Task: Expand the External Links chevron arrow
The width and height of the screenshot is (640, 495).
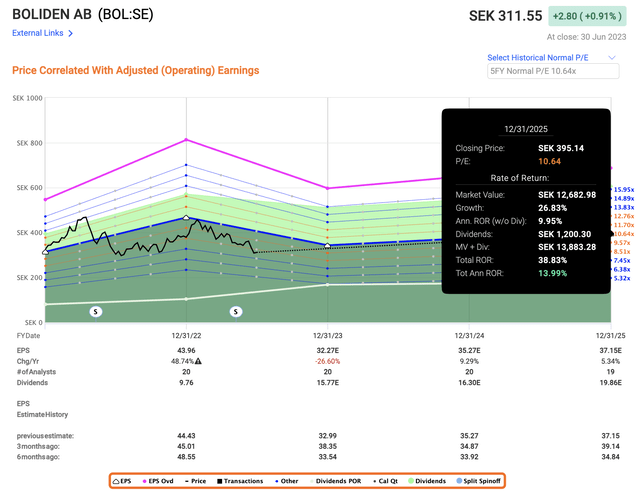Action: click(x=71, y=33)
